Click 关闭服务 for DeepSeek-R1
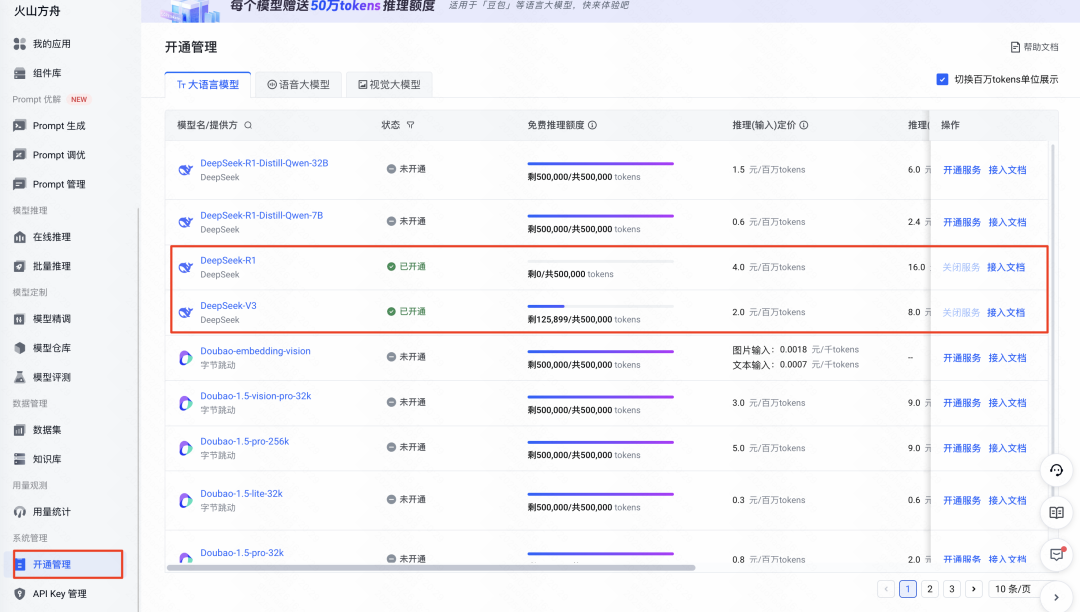The image size is (1080, 612). 961,267
